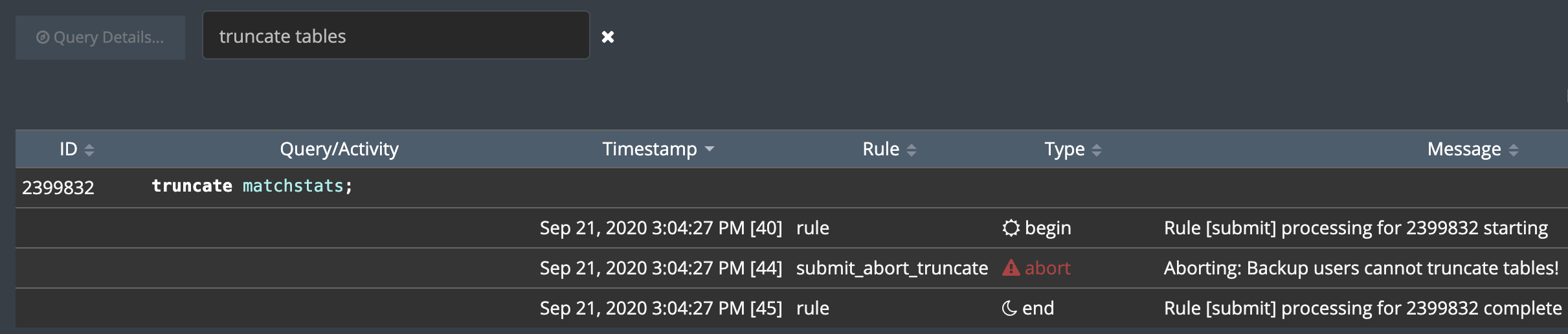Image resolution: width=1568 pixels, height=334 pixels.
Task: Click the end moon icon
Action: tap(1009, 308)
